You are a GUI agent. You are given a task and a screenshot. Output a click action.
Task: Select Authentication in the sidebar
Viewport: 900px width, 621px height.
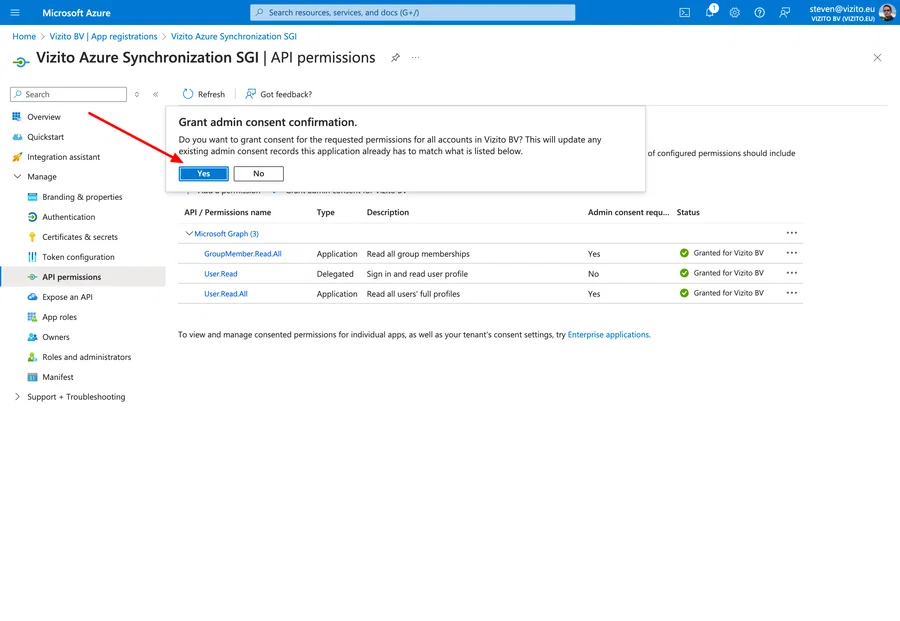62,216
